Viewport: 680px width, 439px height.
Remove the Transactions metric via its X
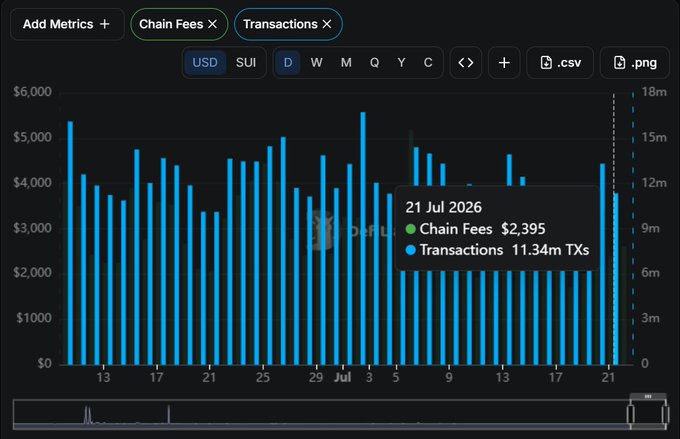327,24
